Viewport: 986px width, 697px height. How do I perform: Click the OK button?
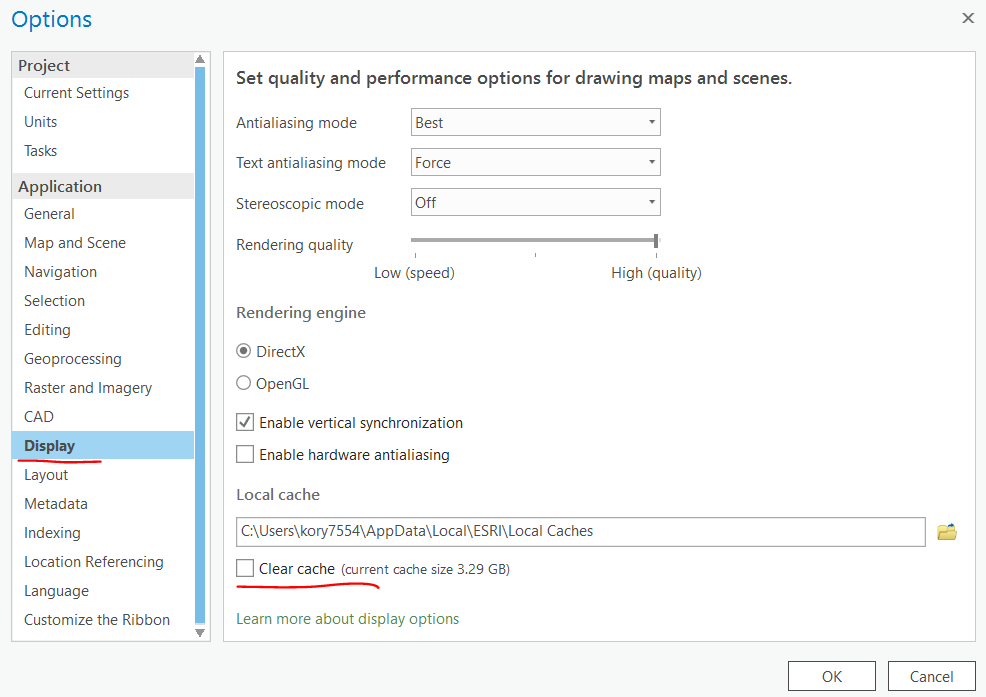pos(831,676)
